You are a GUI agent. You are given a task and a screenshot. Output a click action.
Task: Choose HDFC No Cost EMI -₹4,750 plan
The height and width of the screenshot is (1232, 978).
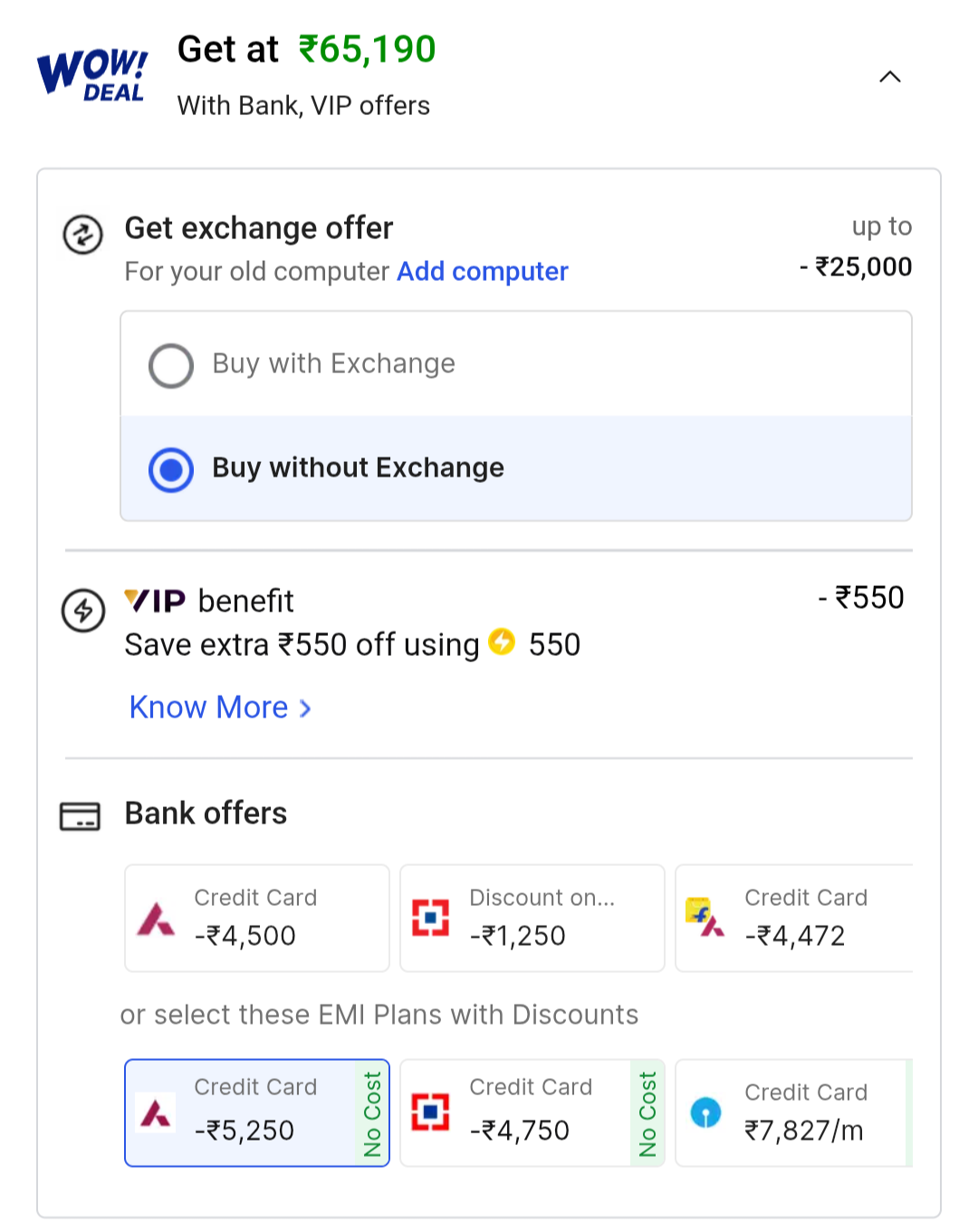(532, 1112)
